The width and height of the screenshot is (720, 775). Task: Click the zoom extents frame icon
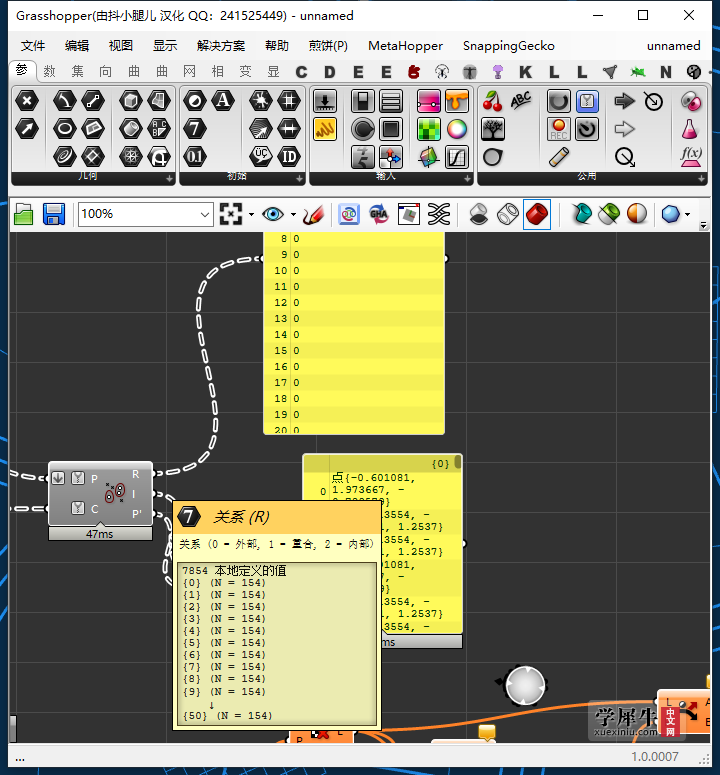tap(231, 215)
